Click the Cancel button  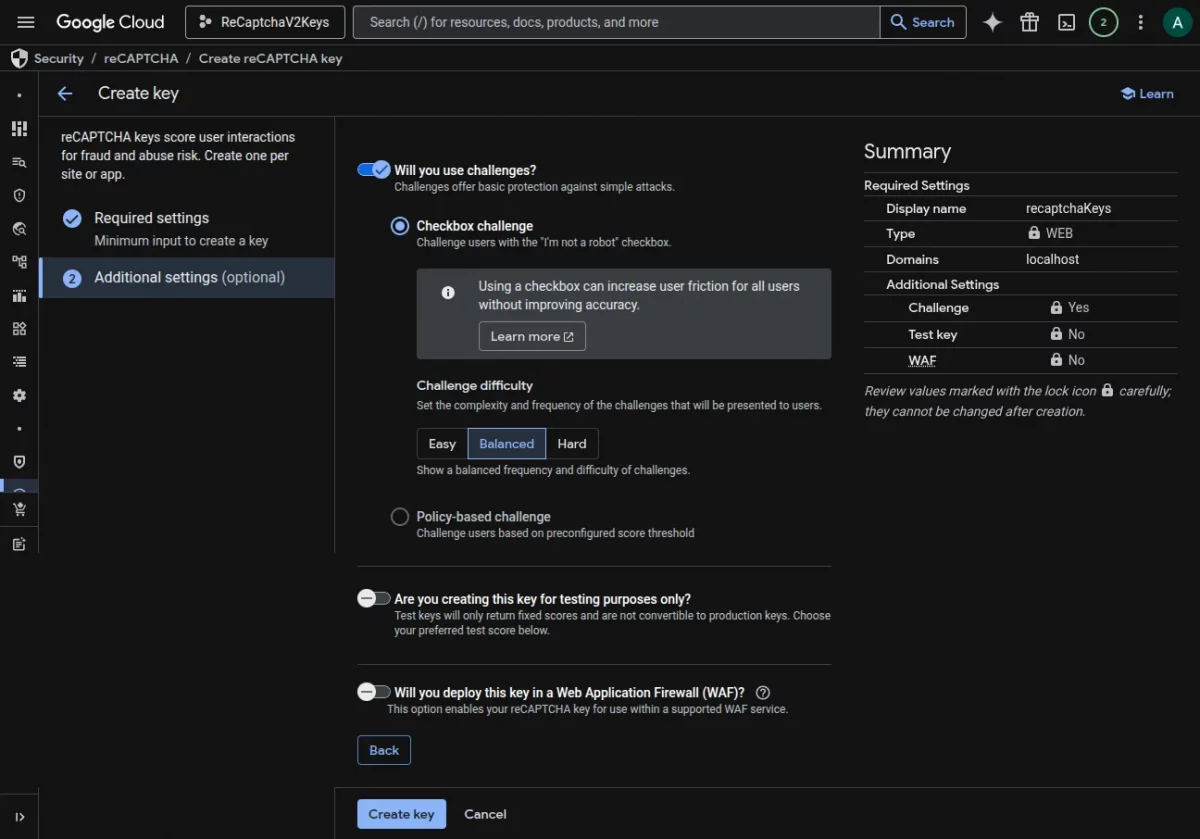[485, 814]
